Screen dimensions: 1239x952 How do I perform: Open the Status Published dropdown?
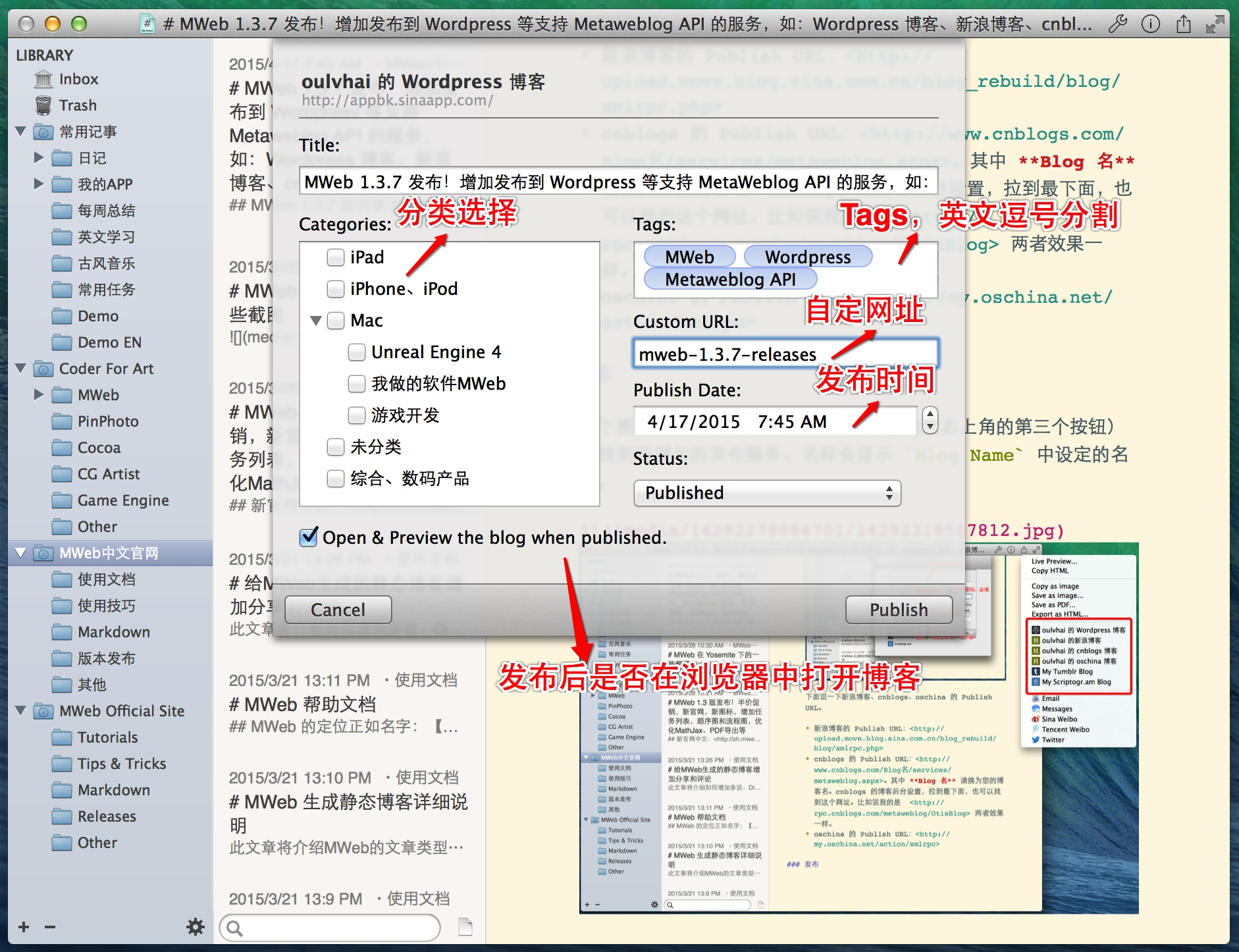pyautogui.click(x=767, y=493)
